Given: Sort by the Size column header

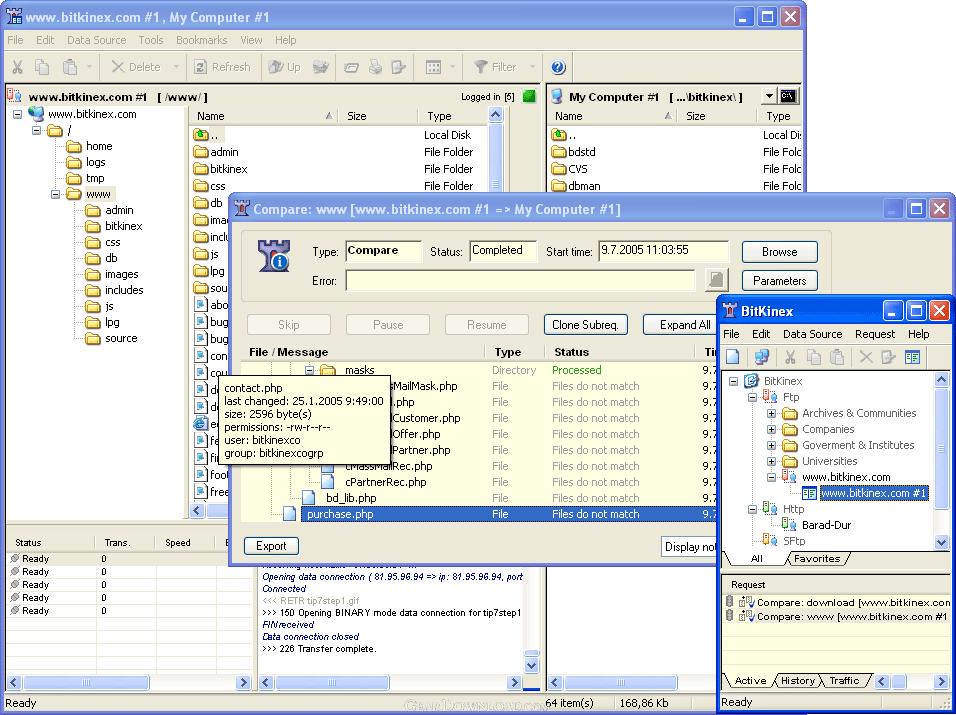Looking at the screenshot, I should click(357, 116).
